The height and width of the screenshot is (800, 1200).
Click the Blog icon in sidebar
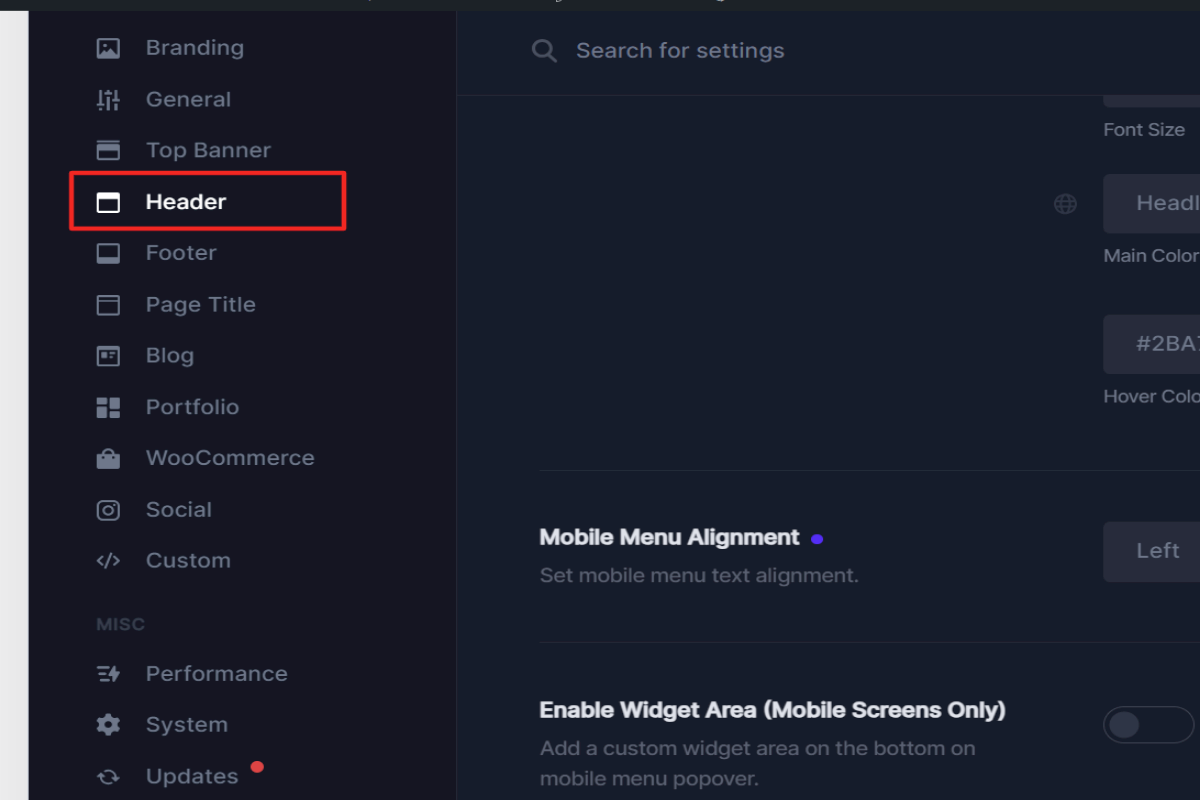(108, 356)
